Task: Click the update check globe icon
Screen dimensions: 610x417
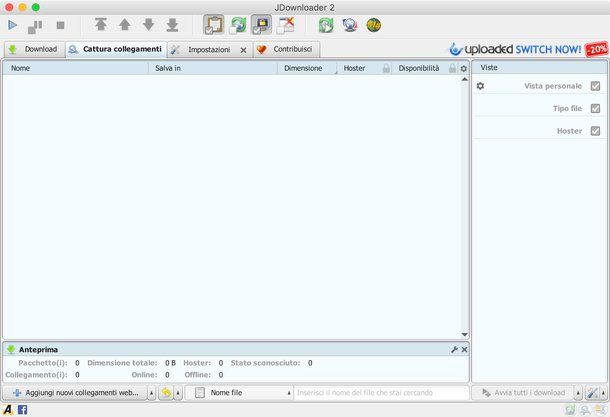Action: coord(349,25)
